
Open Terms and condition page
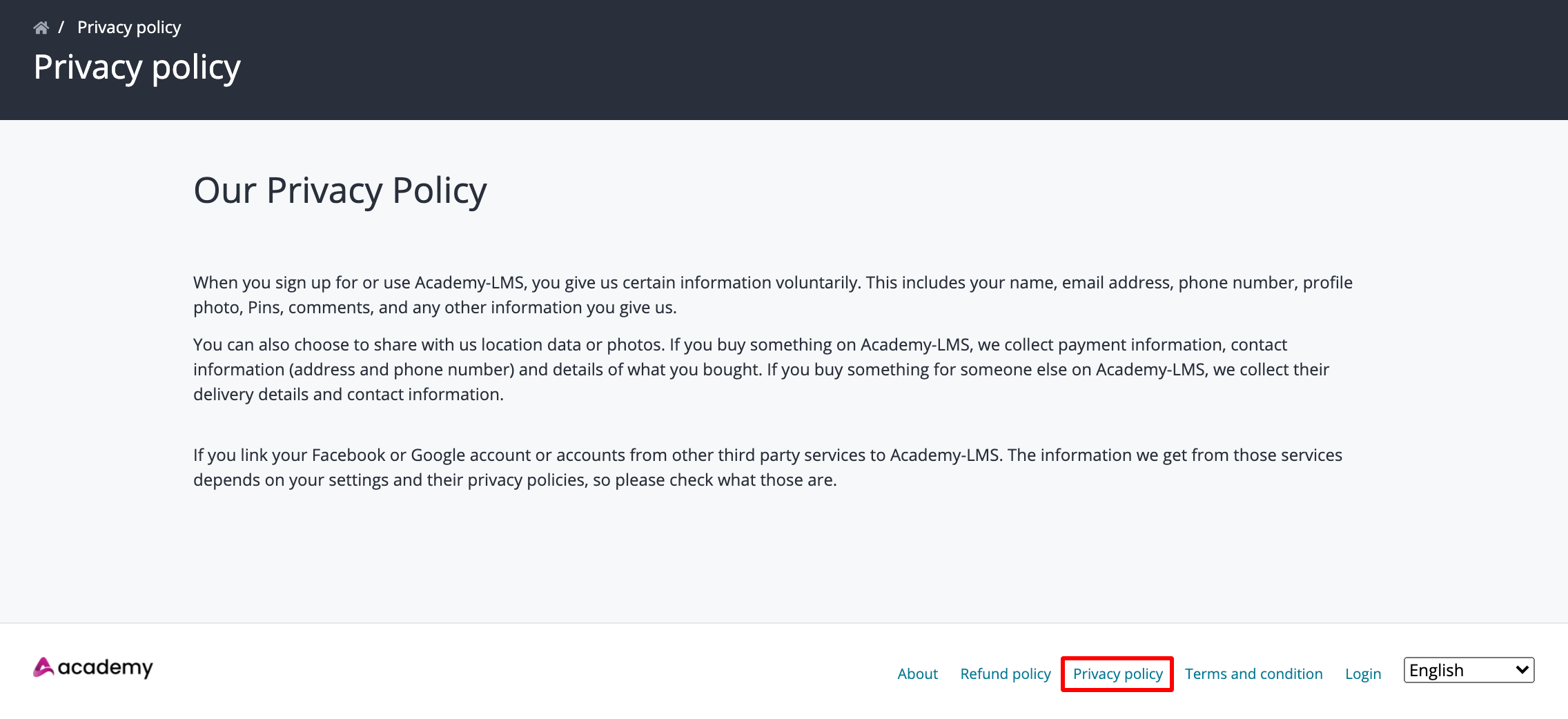1253,673
